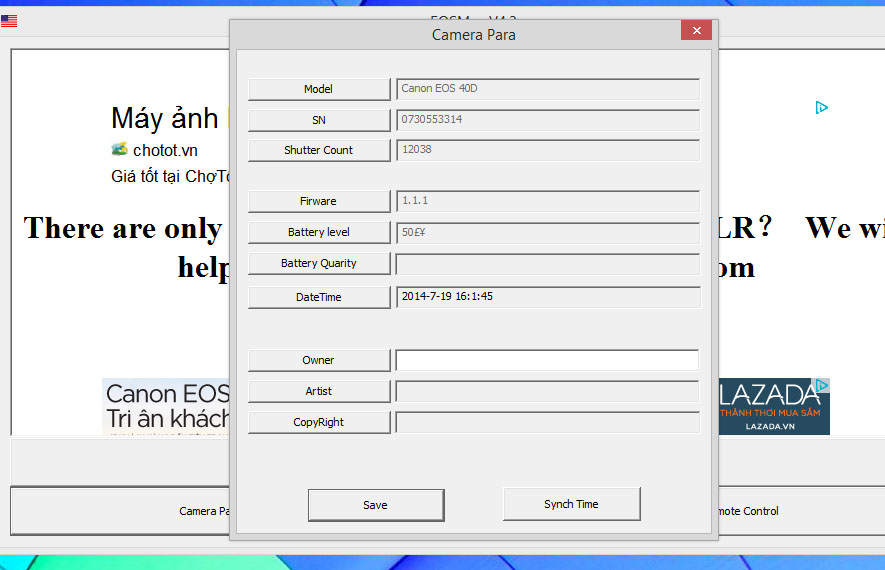Click the Shutter Count label button
Screen dimensions: 885x570
coord(319,150)
